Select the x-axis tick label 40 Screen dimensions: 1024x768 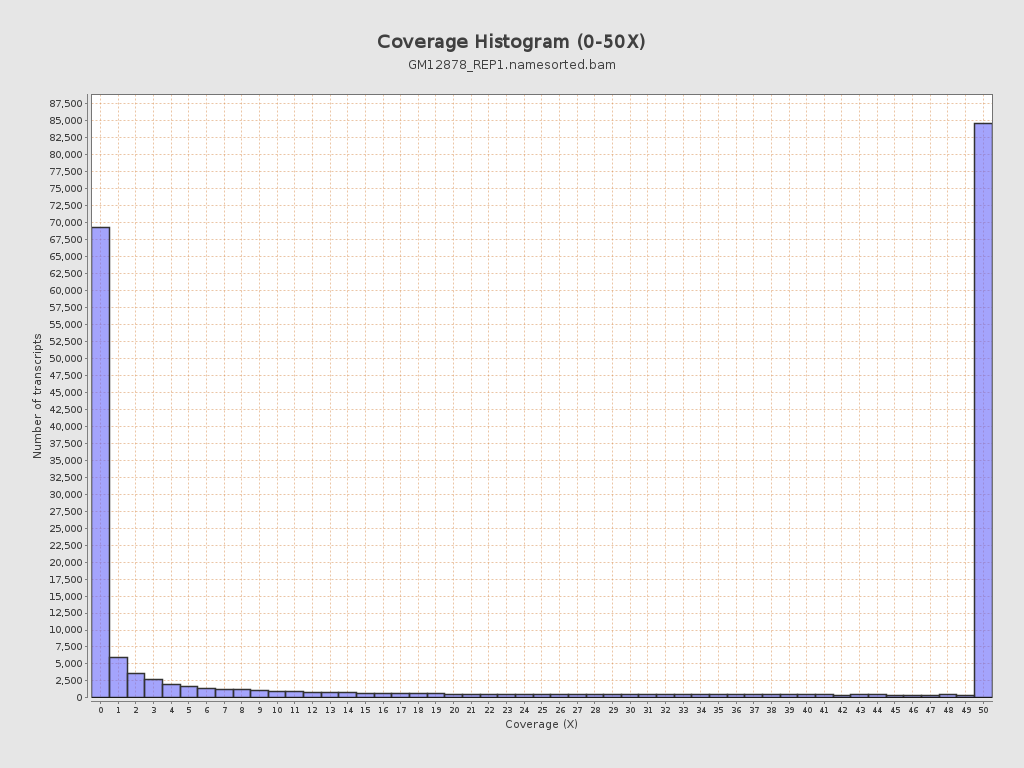coord(807,710)
